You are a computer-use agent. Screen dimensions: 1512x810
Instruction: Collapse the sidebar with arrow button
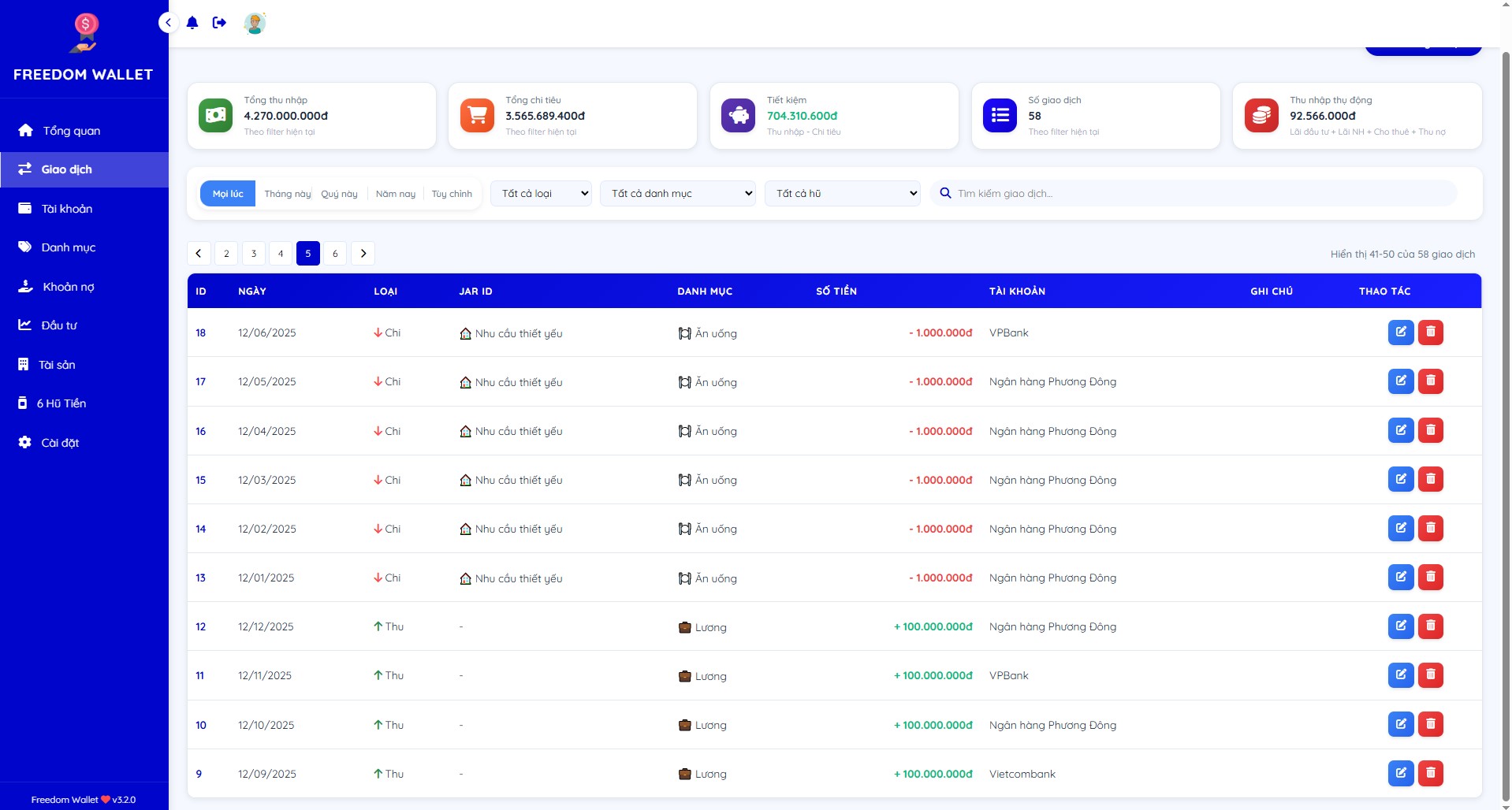168,23
